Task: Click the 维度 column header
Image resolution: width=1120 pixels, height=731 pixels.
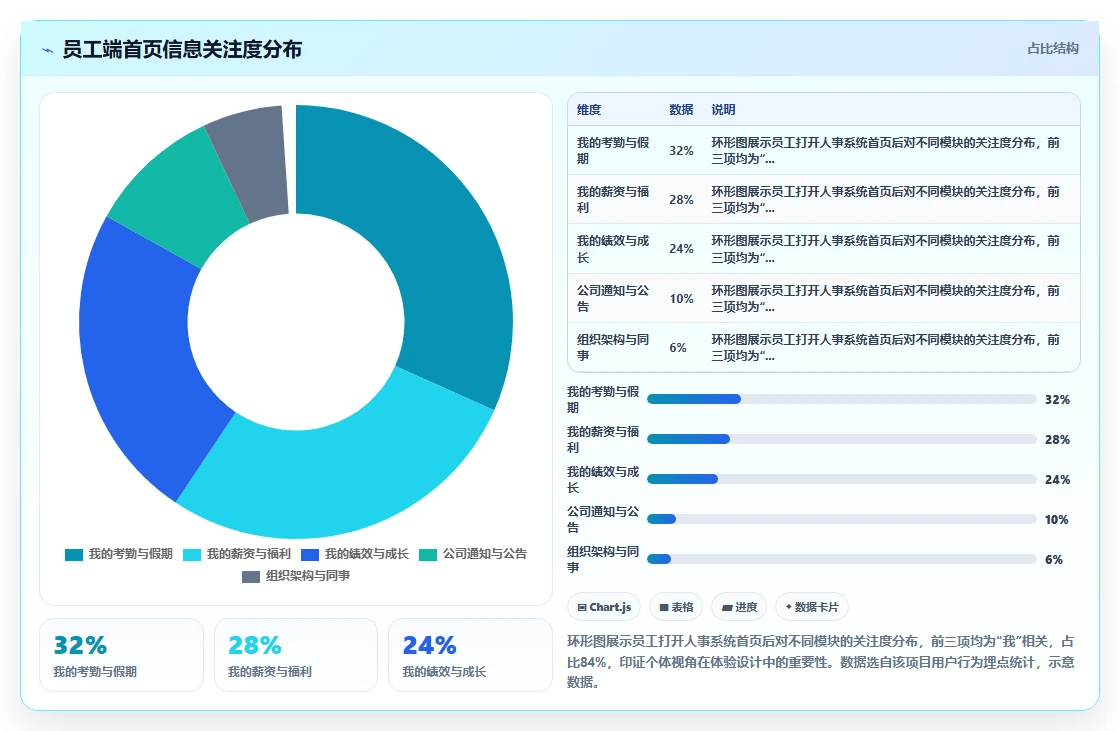Action: [589, 109]
